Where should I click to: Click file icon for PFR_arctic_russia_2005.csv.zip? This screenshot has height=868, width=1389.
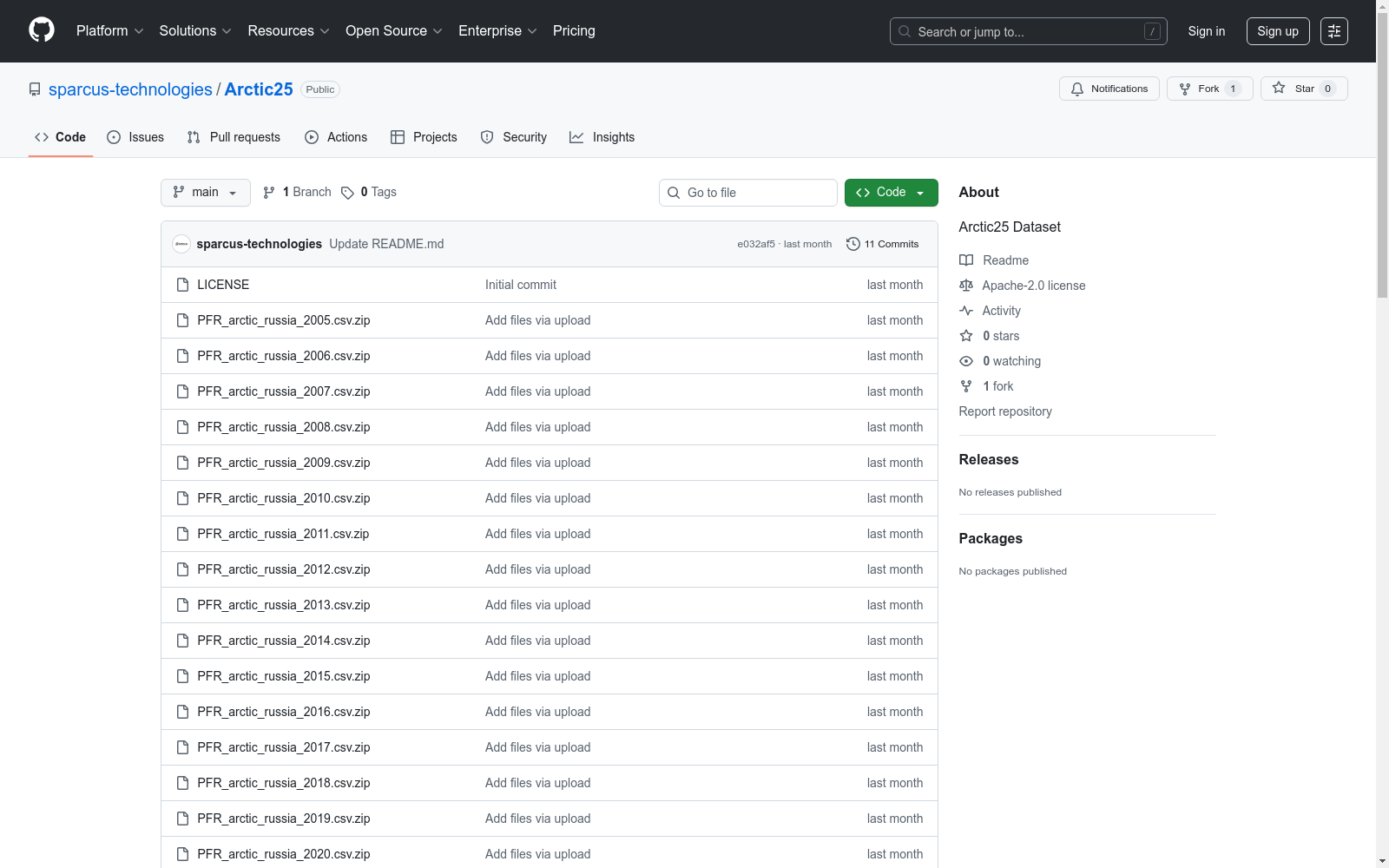tap(182, 320)
